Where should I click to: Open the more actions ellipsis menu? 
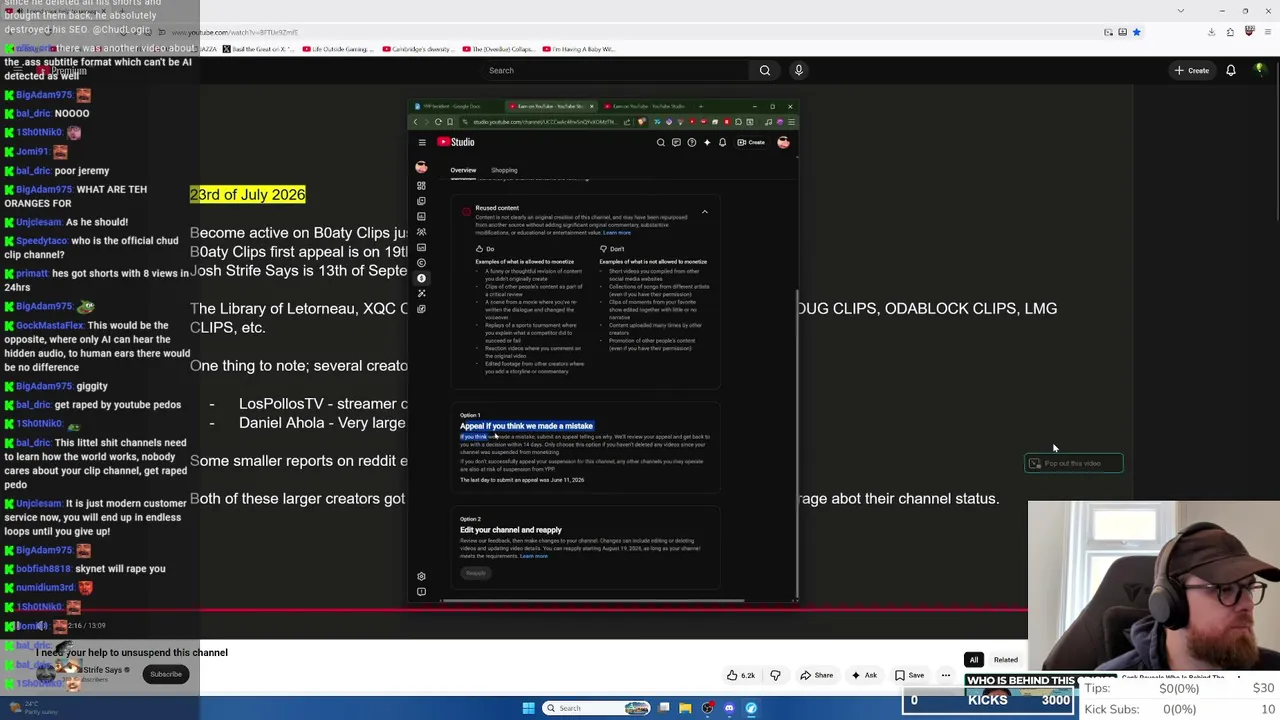[x=945, y=675]
